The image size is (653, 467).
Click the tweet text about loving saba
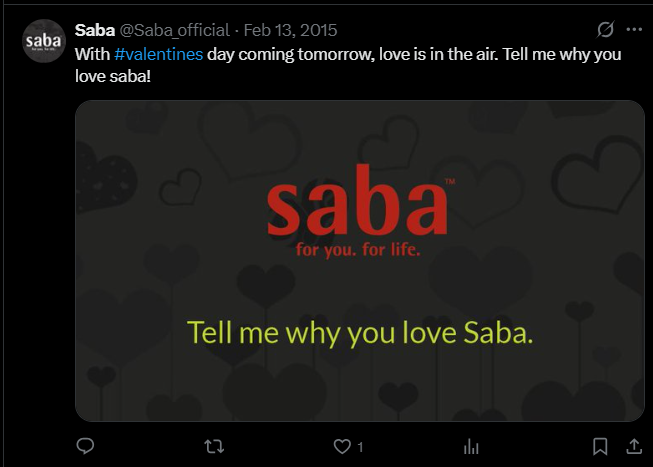point(400,53)
